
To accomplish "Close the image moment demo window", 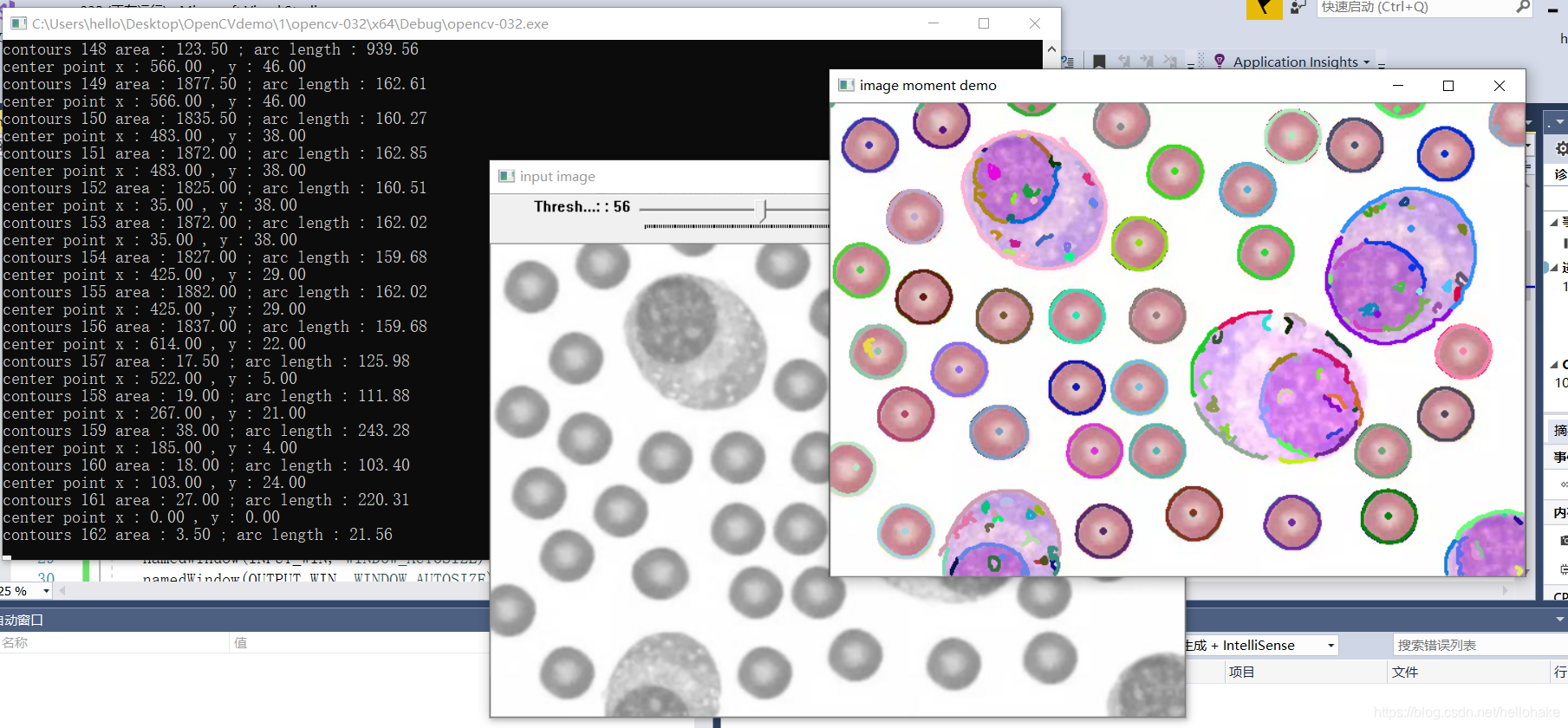I will pyautogui.click(x=1500, y=85).
